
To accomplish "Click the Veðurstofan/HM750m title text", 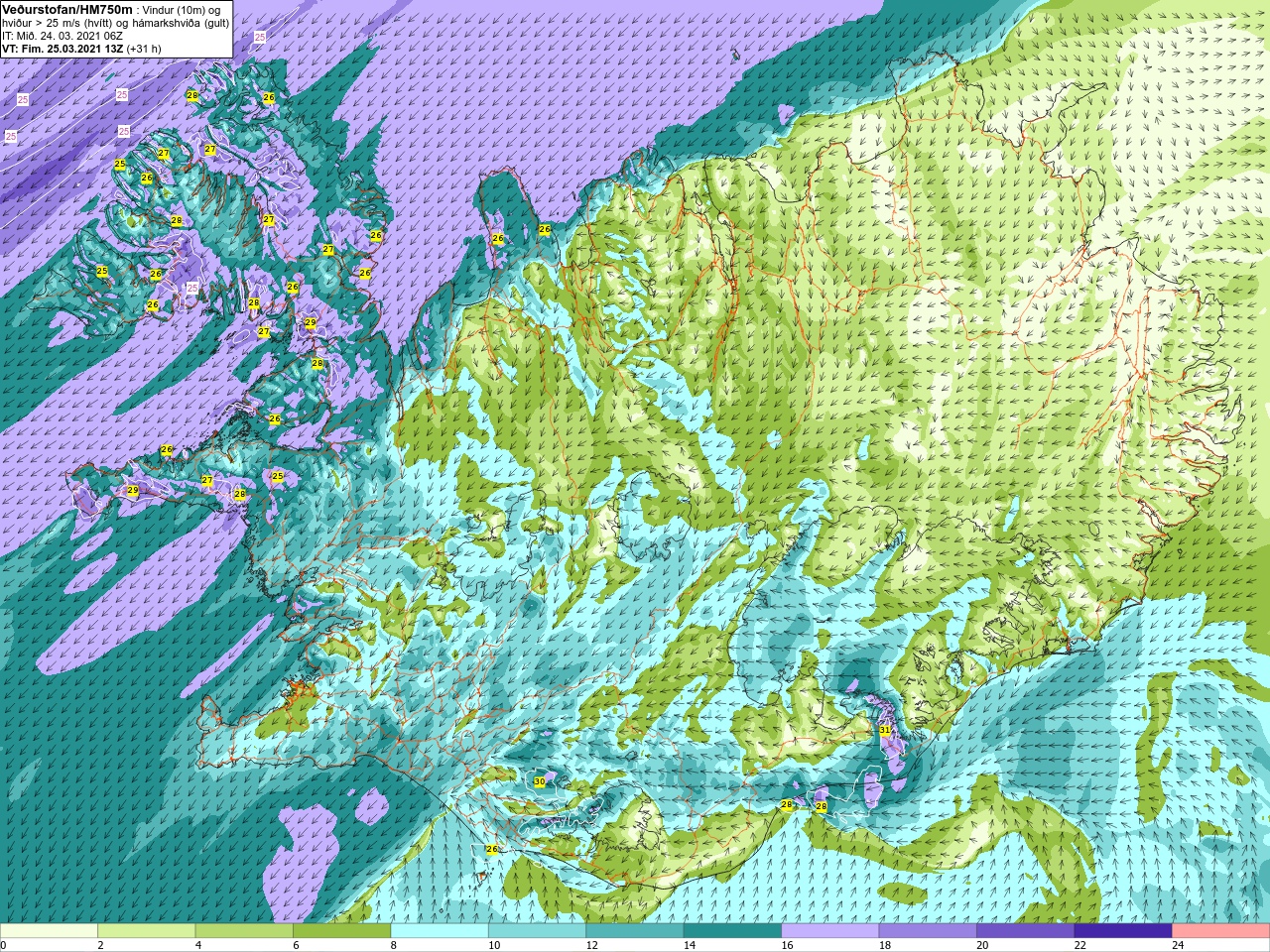I will (x=67, y=9).
